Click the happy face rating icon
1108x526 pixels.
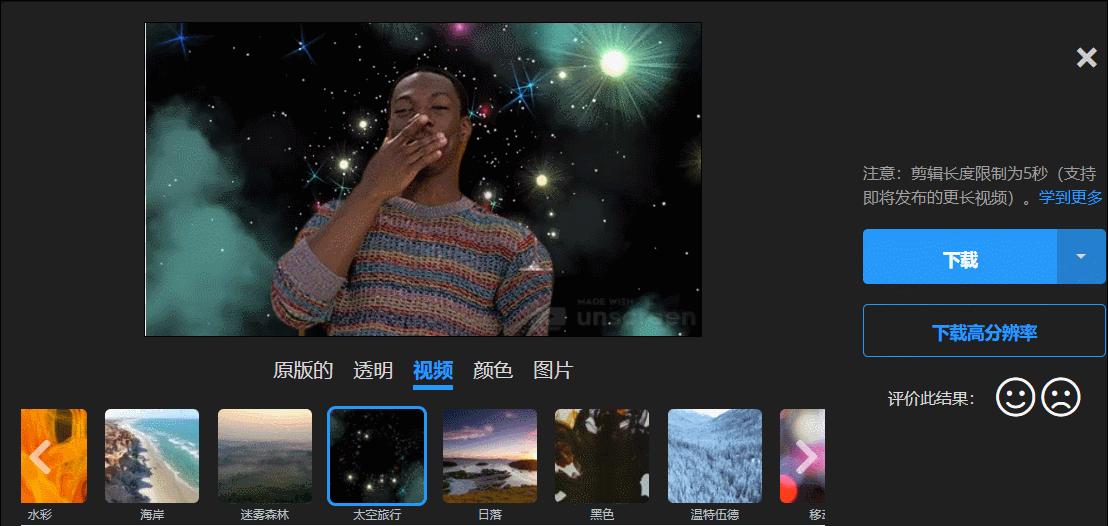pos(1015,397)
